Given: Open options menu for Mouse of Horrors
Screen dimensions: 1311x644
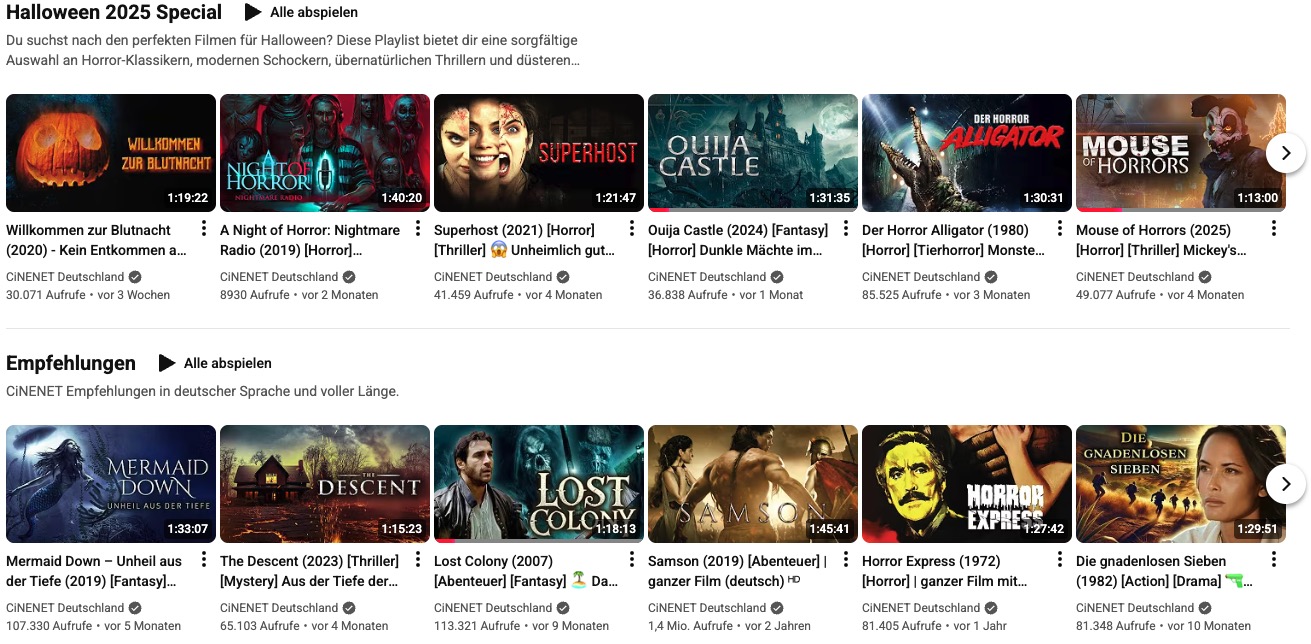Looking at the screenshot, I should pos(1274,229).
